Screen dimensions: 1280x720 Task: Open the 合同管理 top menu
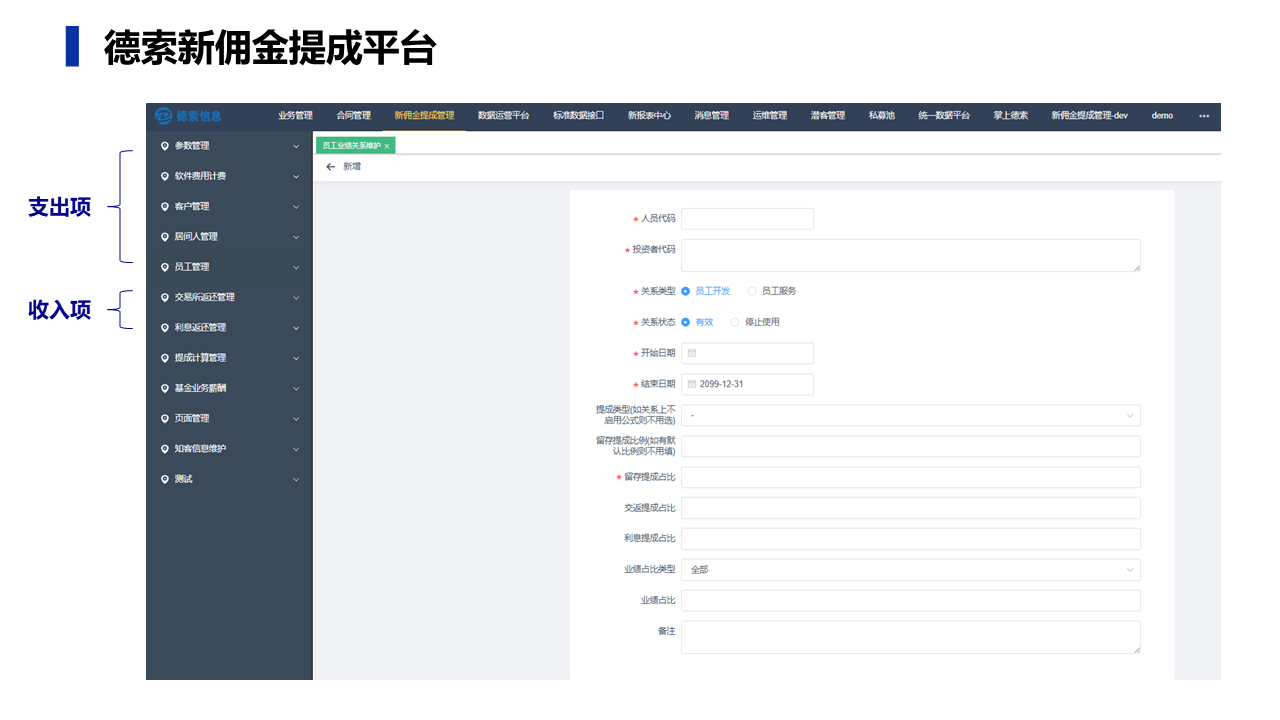click(x=354, y=116)
